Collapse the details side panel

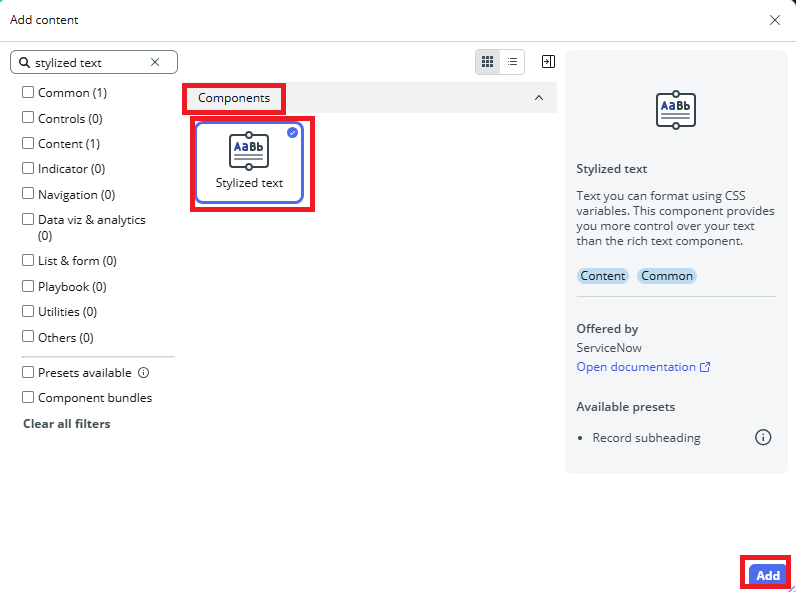548,62
